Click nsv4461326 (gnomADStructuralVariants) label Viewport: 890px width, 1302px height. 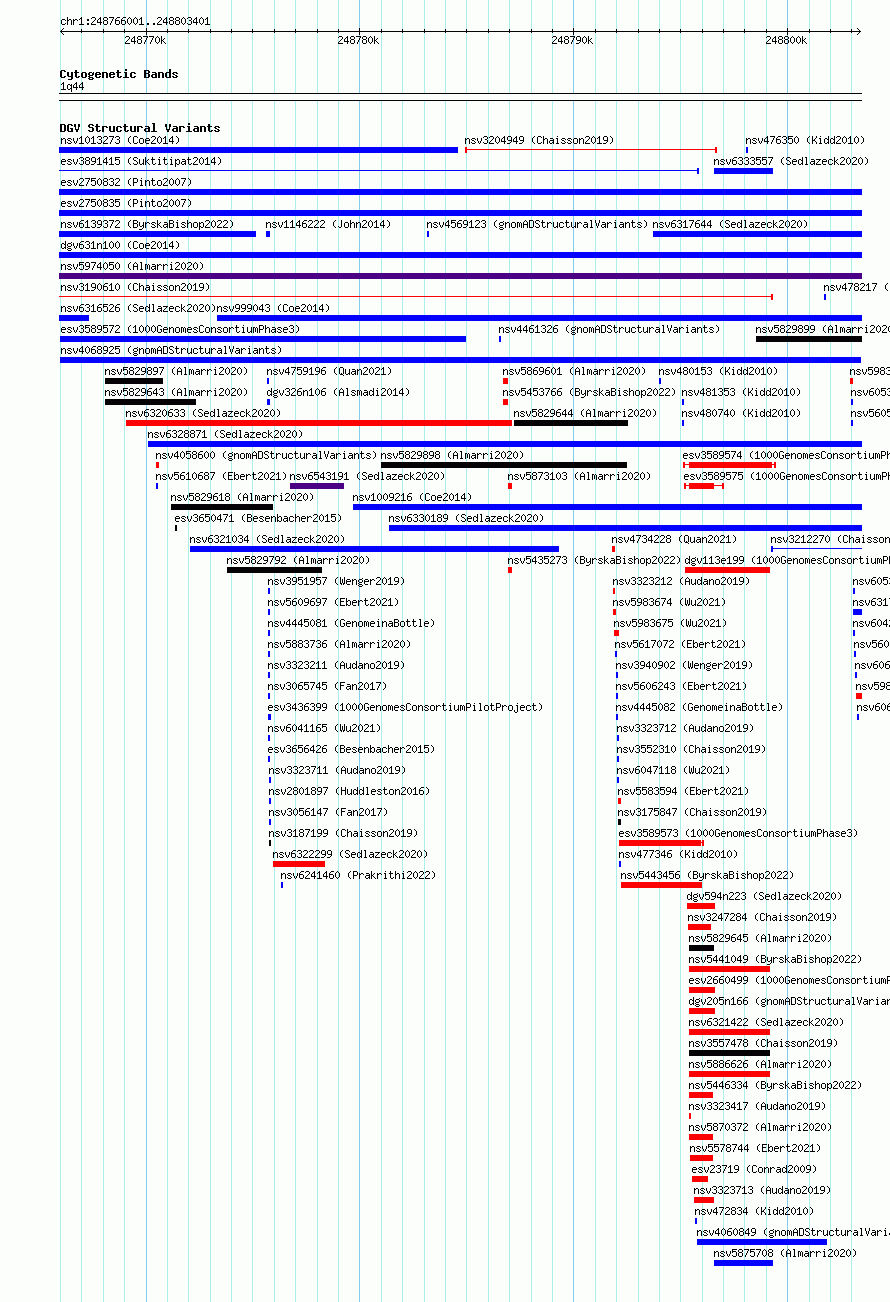tap(609, 329)
